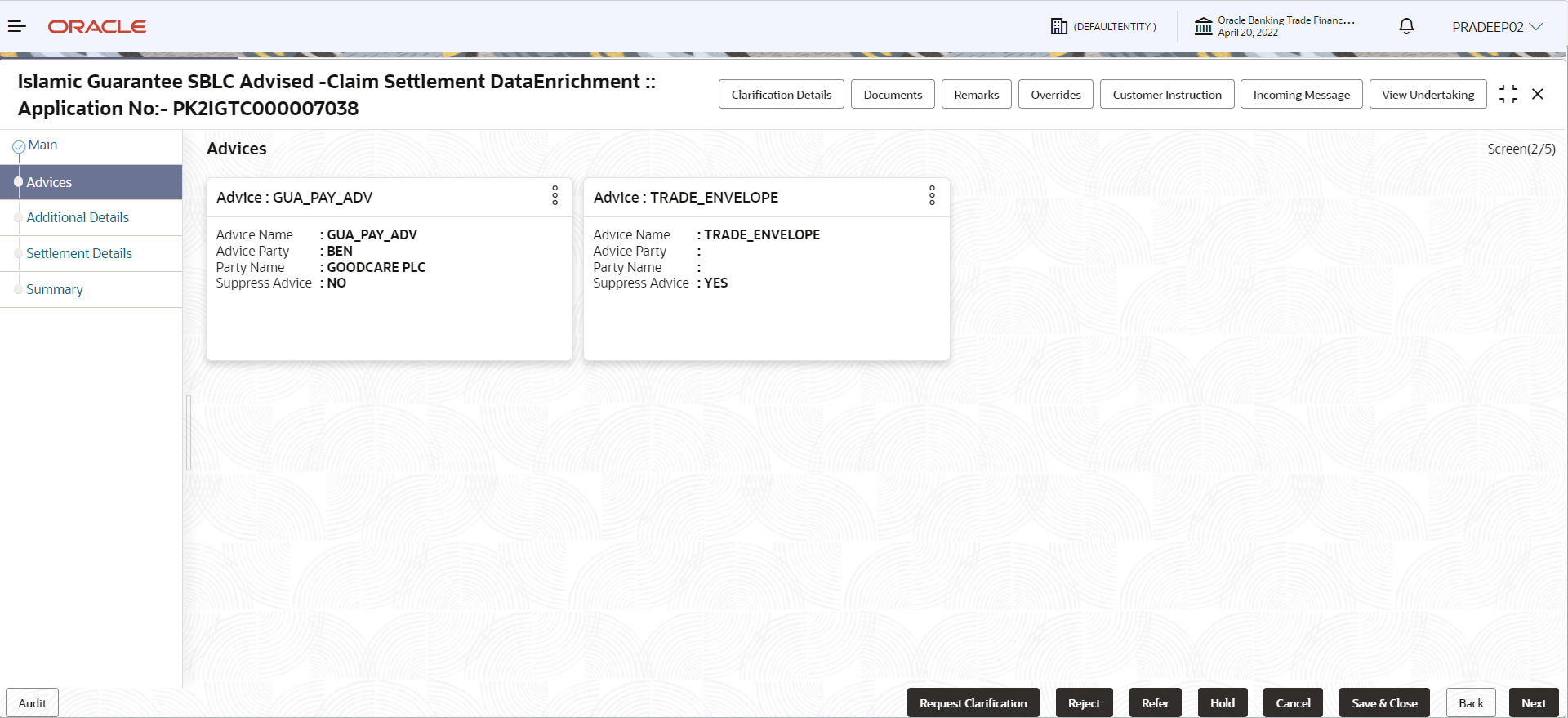Image resolution: width=1568 pixels, height=718 pixels.
Task: Go to the Main step
Action: tap(42, 145)
